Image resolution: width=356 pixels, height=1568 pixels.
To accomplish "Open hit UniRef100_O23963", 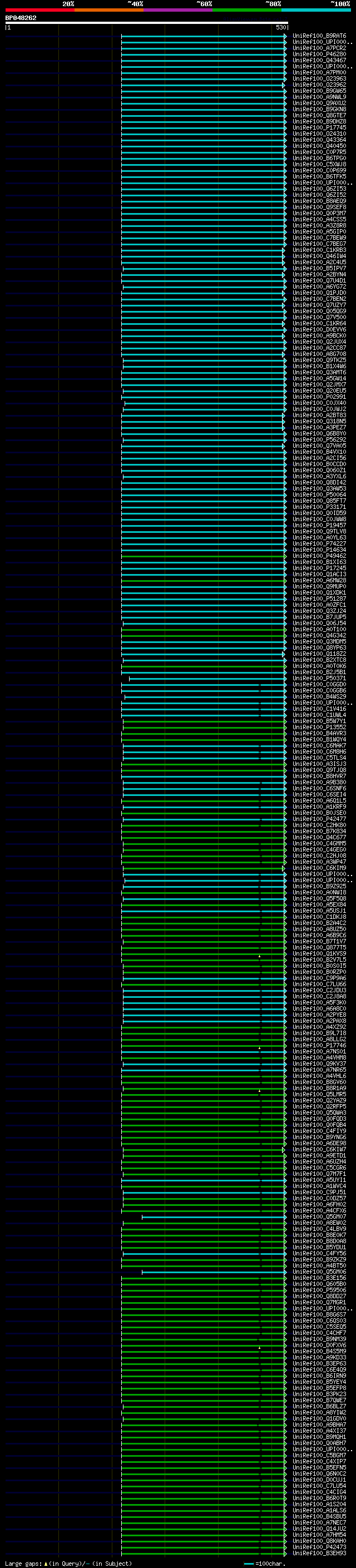I will 319,78.
